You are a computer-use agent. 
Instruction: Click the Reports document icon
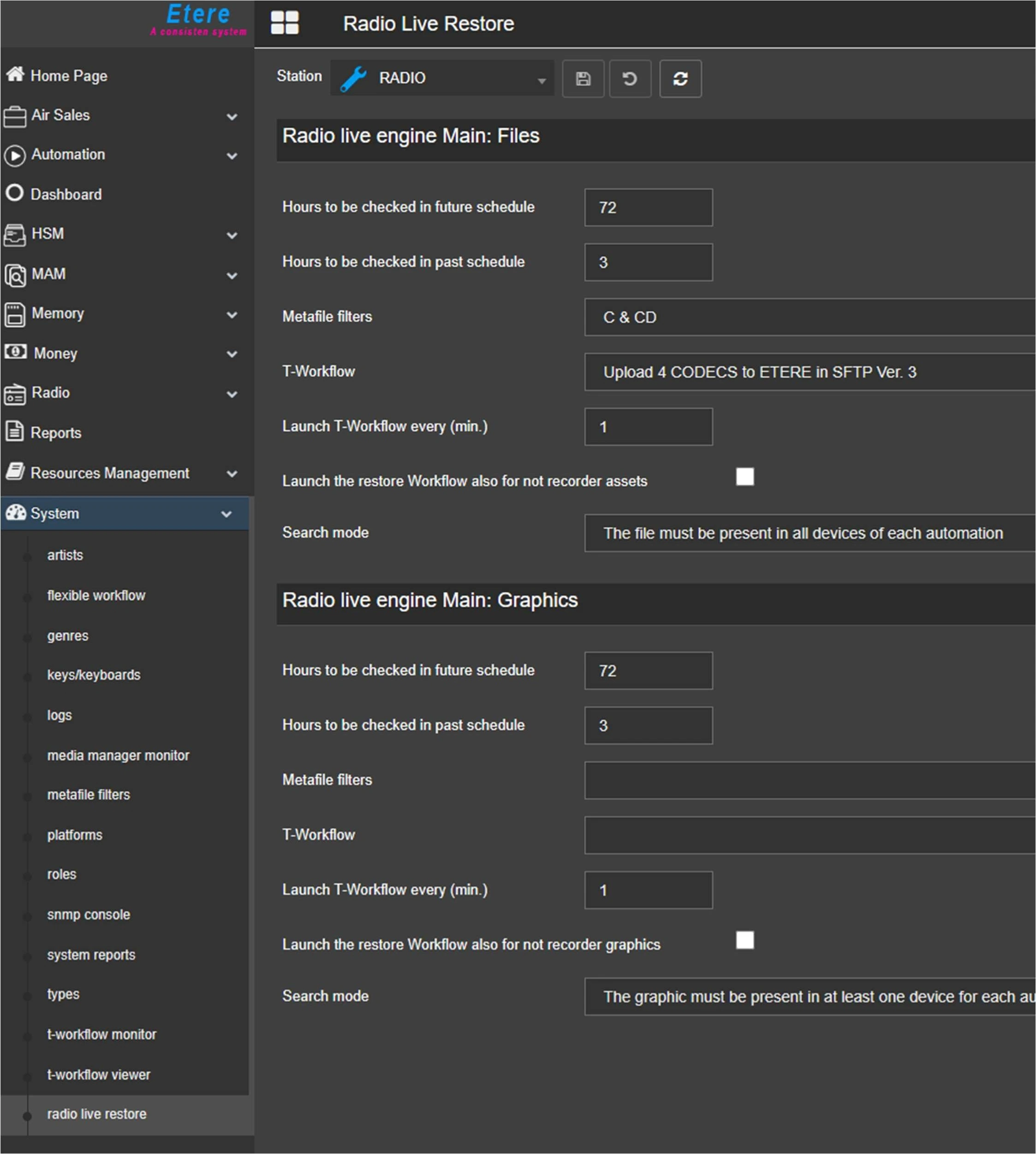click(15, 432)
